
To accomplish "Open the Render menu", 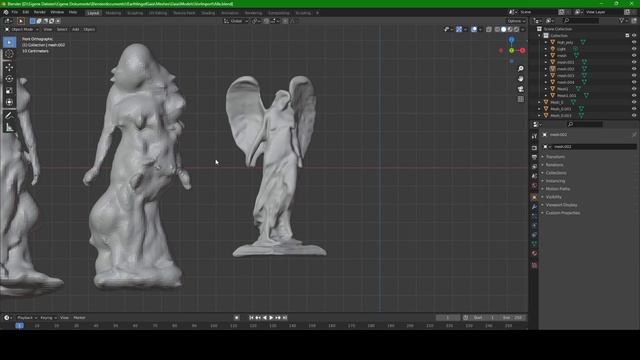I will [x=40, y=12].
